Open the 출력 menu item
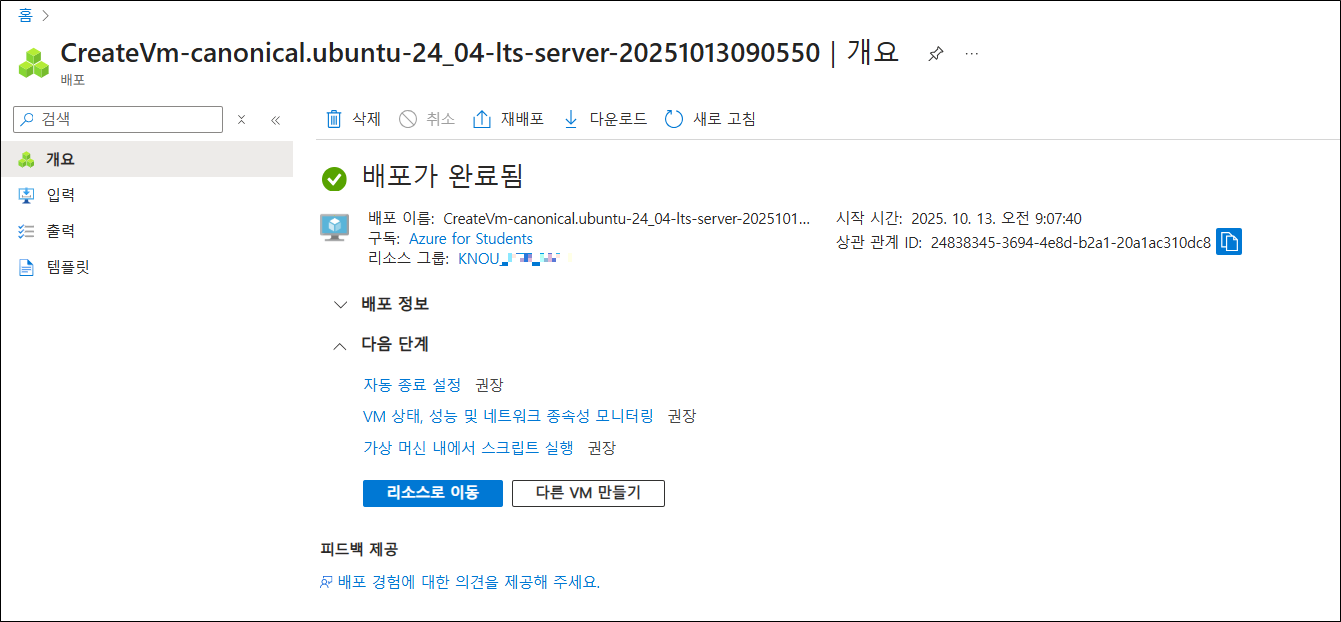Viewport: 1341px width, 622px height. tap(146, 231)
